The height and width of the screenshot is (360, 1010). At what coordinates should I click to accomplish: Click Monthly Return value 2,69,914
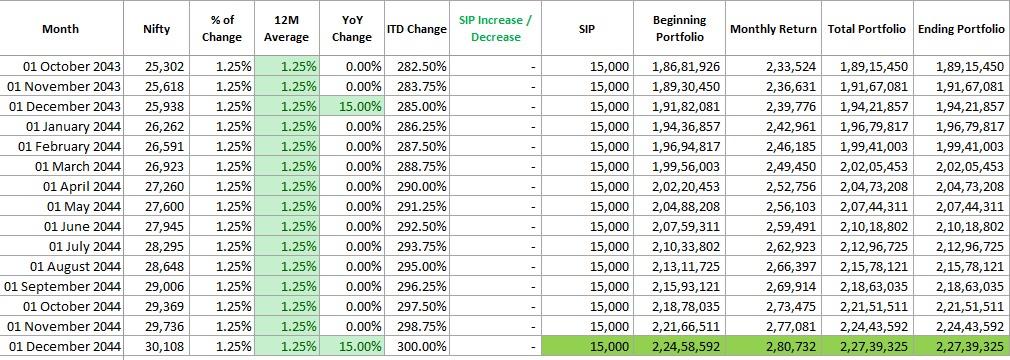pyautogui.click(x=774, y=286)
